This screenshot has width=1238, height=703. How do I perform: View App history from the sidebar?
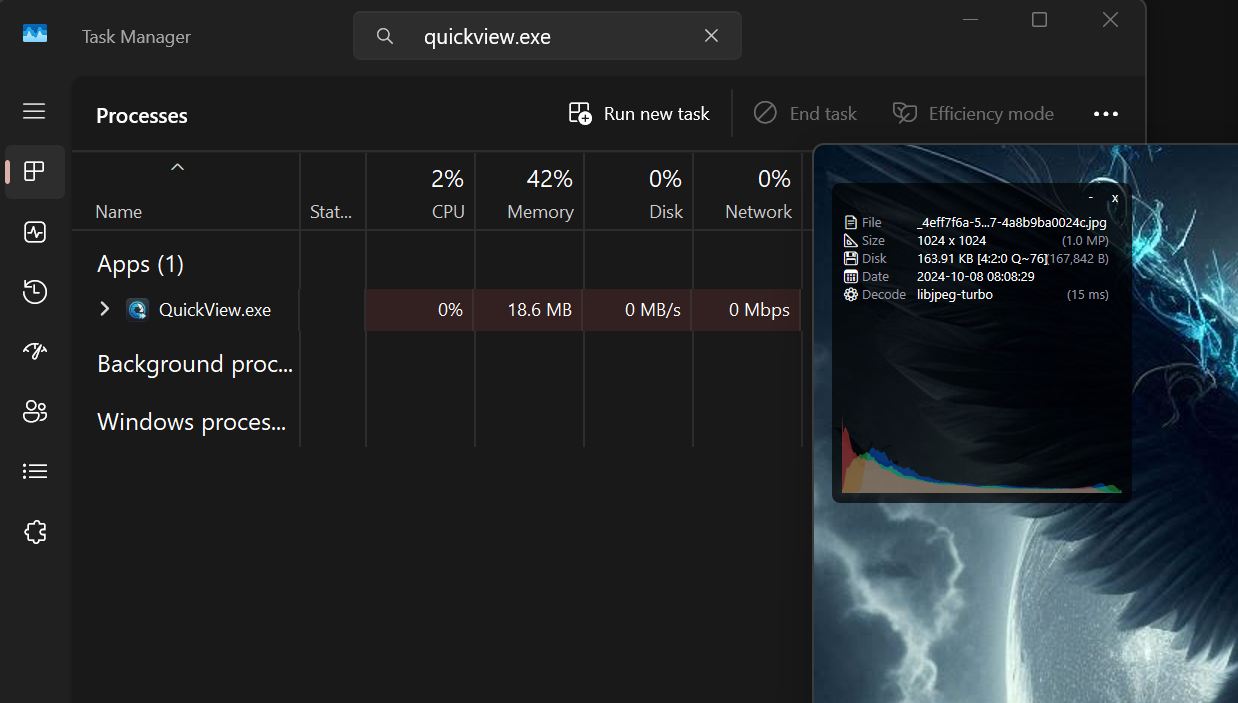(x=34, y=291)
